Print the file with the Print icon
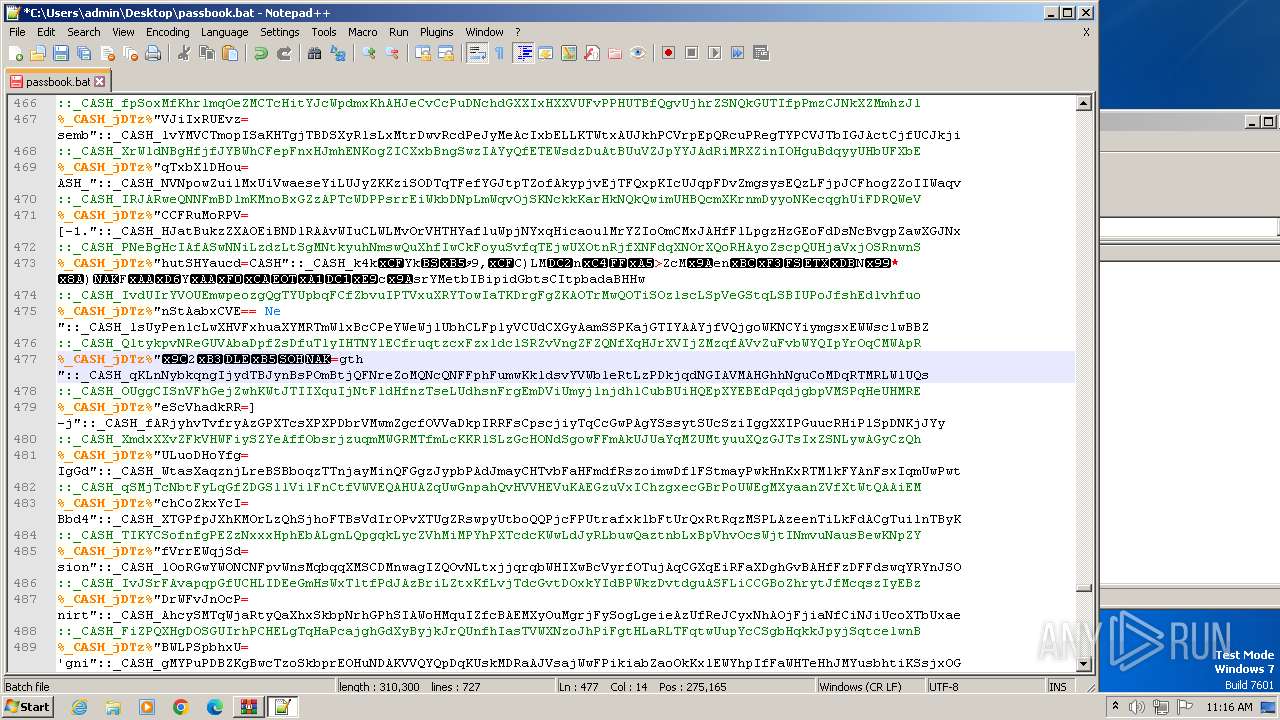This screenshot has height=720, width=1280. (x=153, y=53)
